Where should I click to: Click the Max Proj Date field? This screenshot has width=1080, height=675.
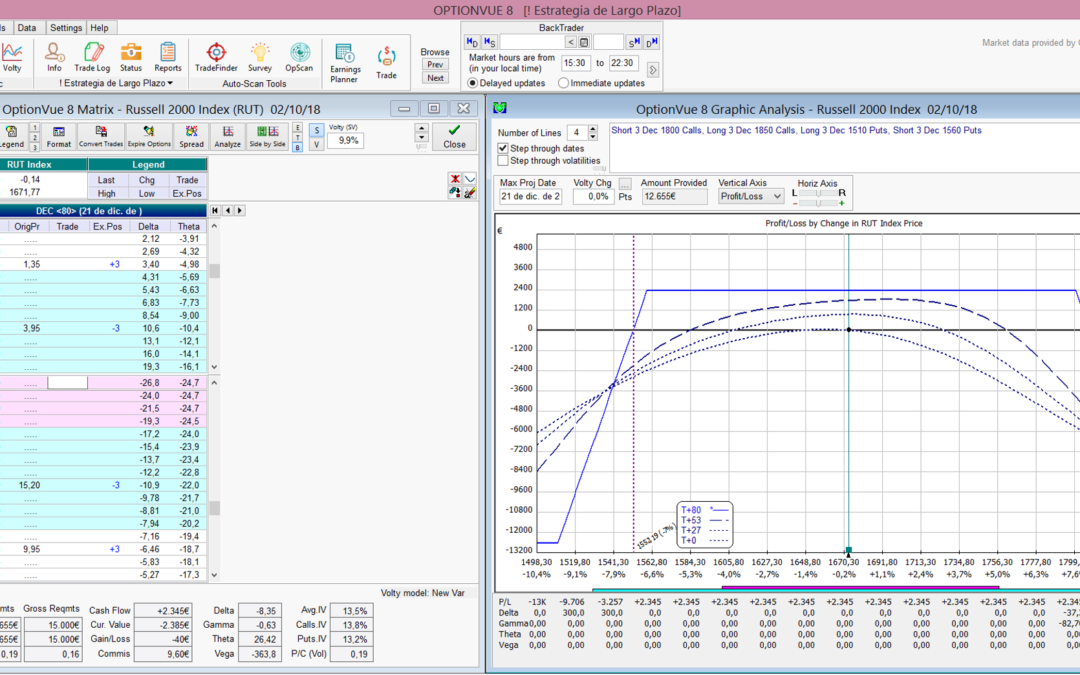point(530,196)
